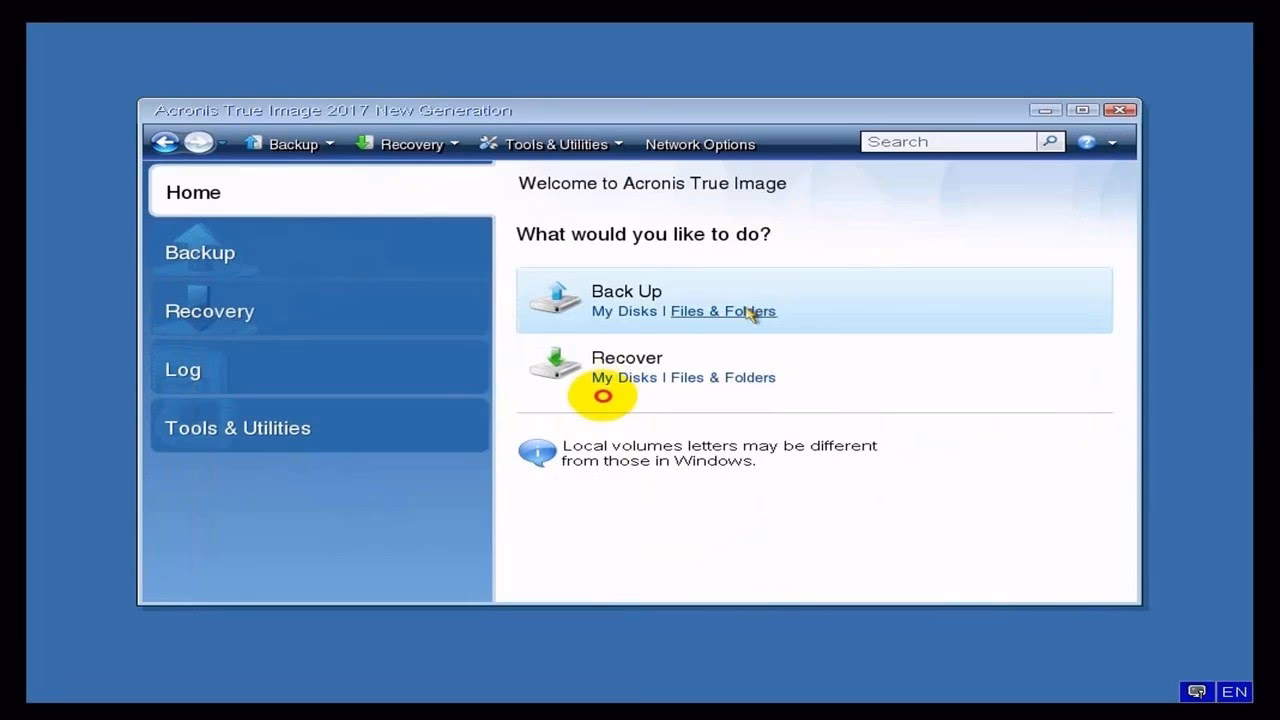Screen dimensions: 1280x720
Task: Focus the Search input field
Action: click(x=949, y=142)
